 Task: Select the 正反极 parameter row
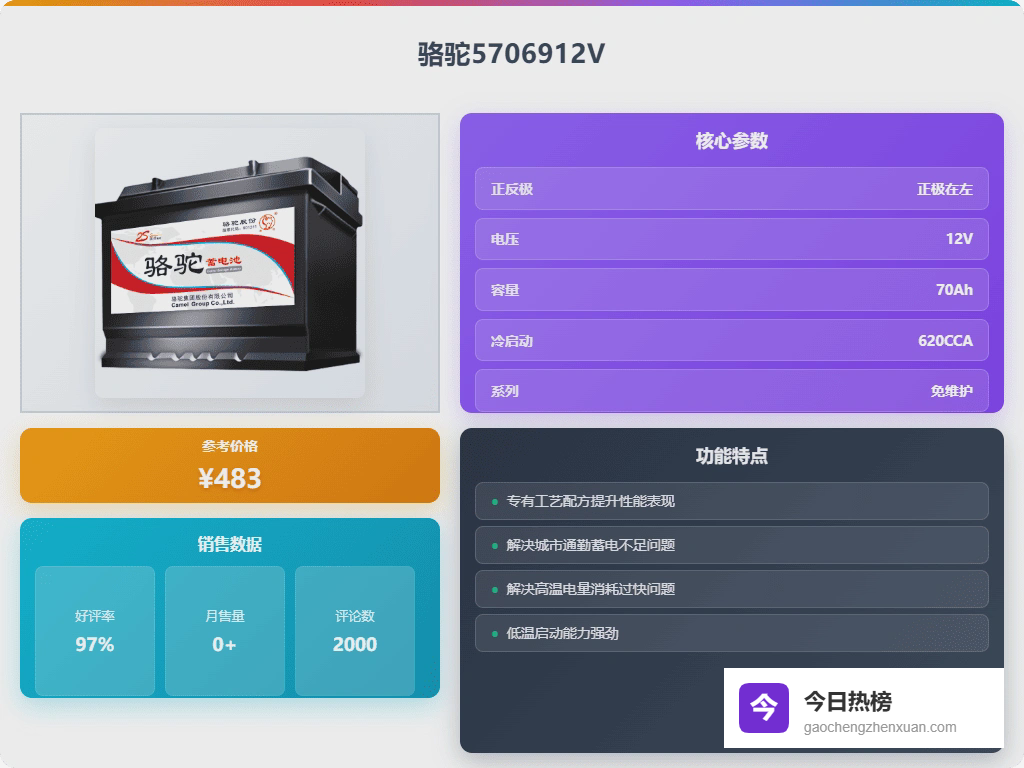(x=731, y=189)
